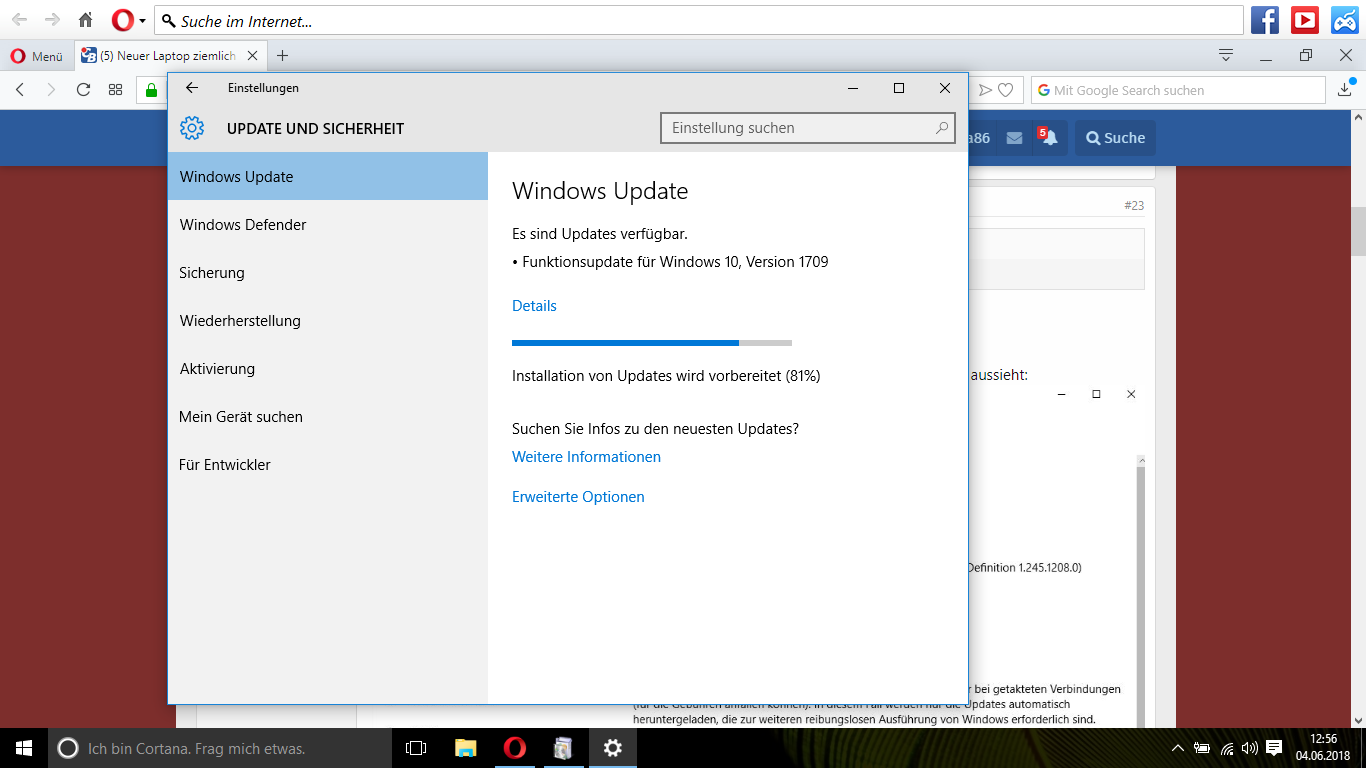Open Wiederherstellung settings section
The height and width of the screenshot is (768, 1366).
328,320
